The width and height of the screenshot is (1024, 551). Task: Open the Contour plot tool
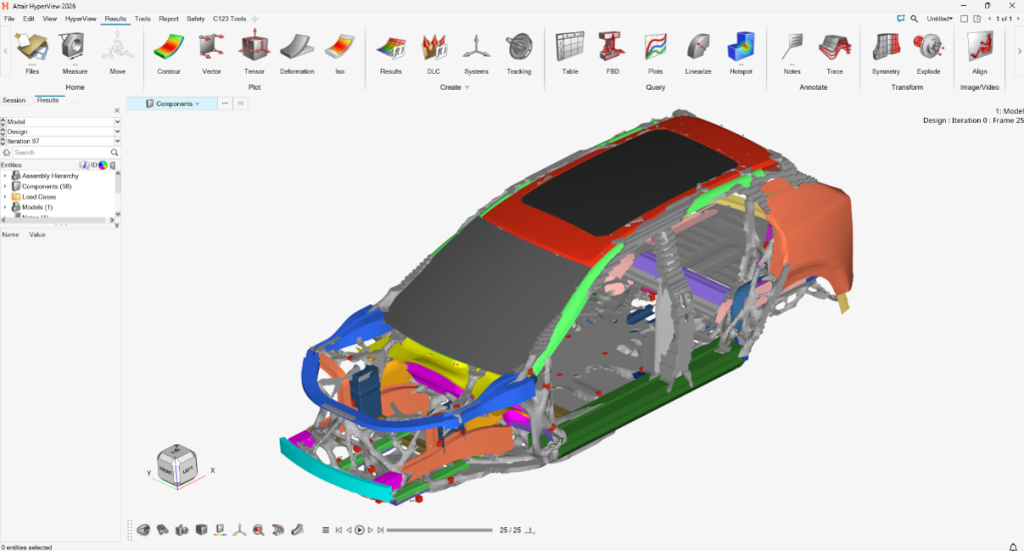click(168, 52)
